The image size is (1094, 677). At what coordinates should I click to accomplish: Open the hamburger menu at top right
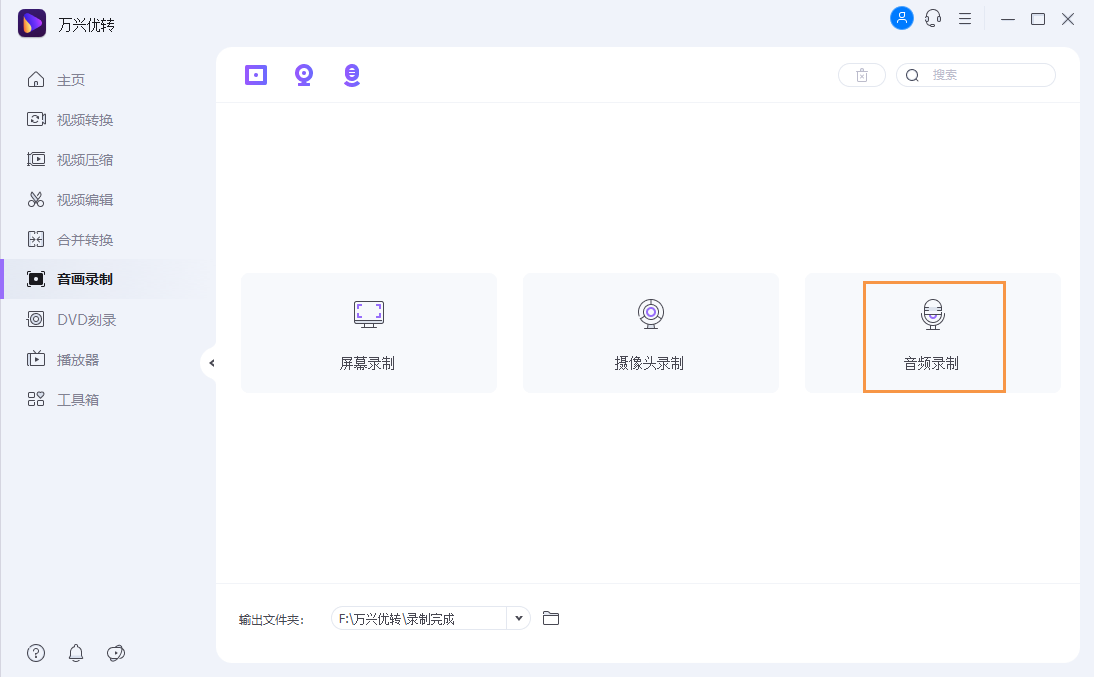click(965, 18)
